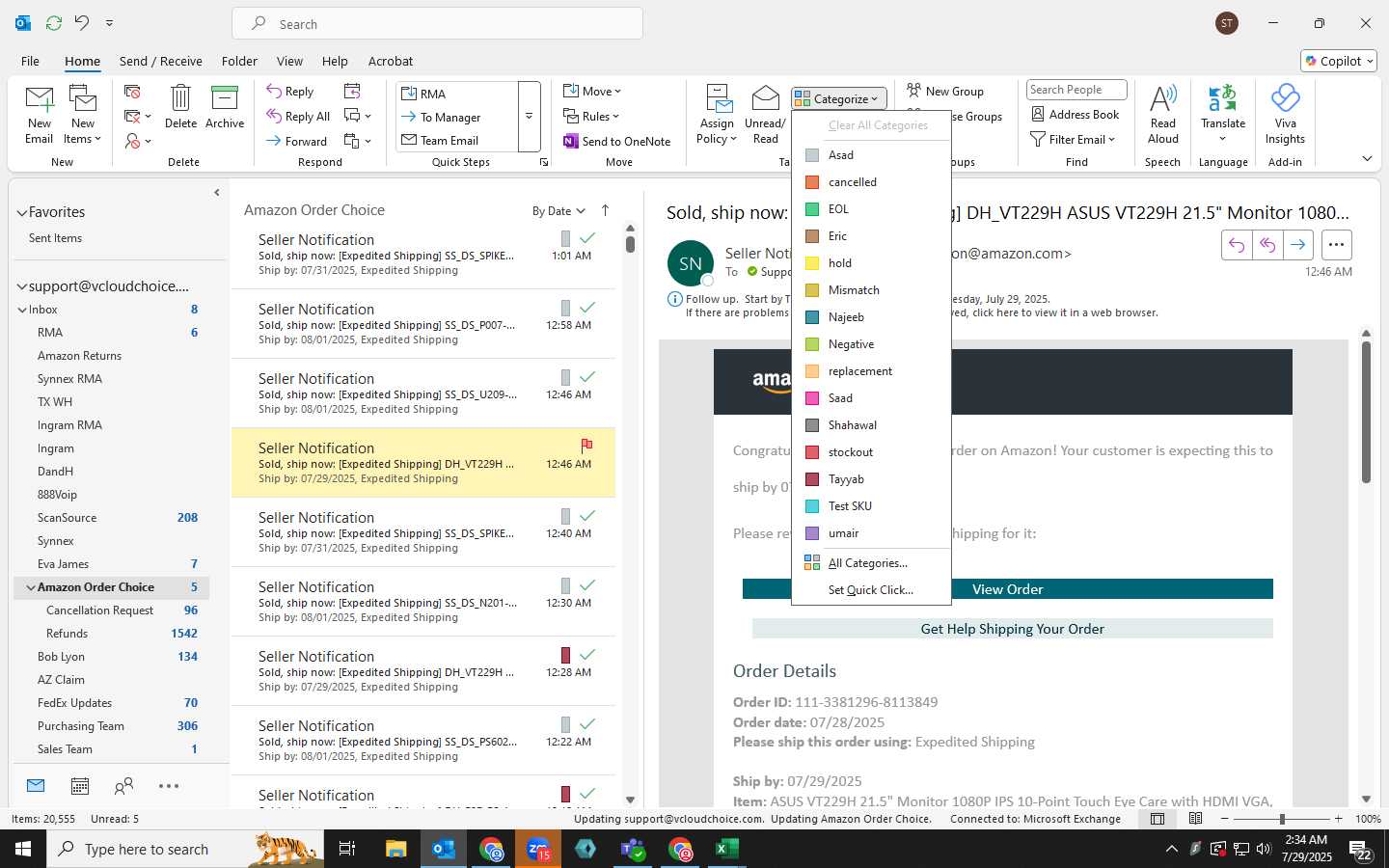Click New Group button
The width and height of the screenshot is (1389, 868).
click(x=945, y=91)
